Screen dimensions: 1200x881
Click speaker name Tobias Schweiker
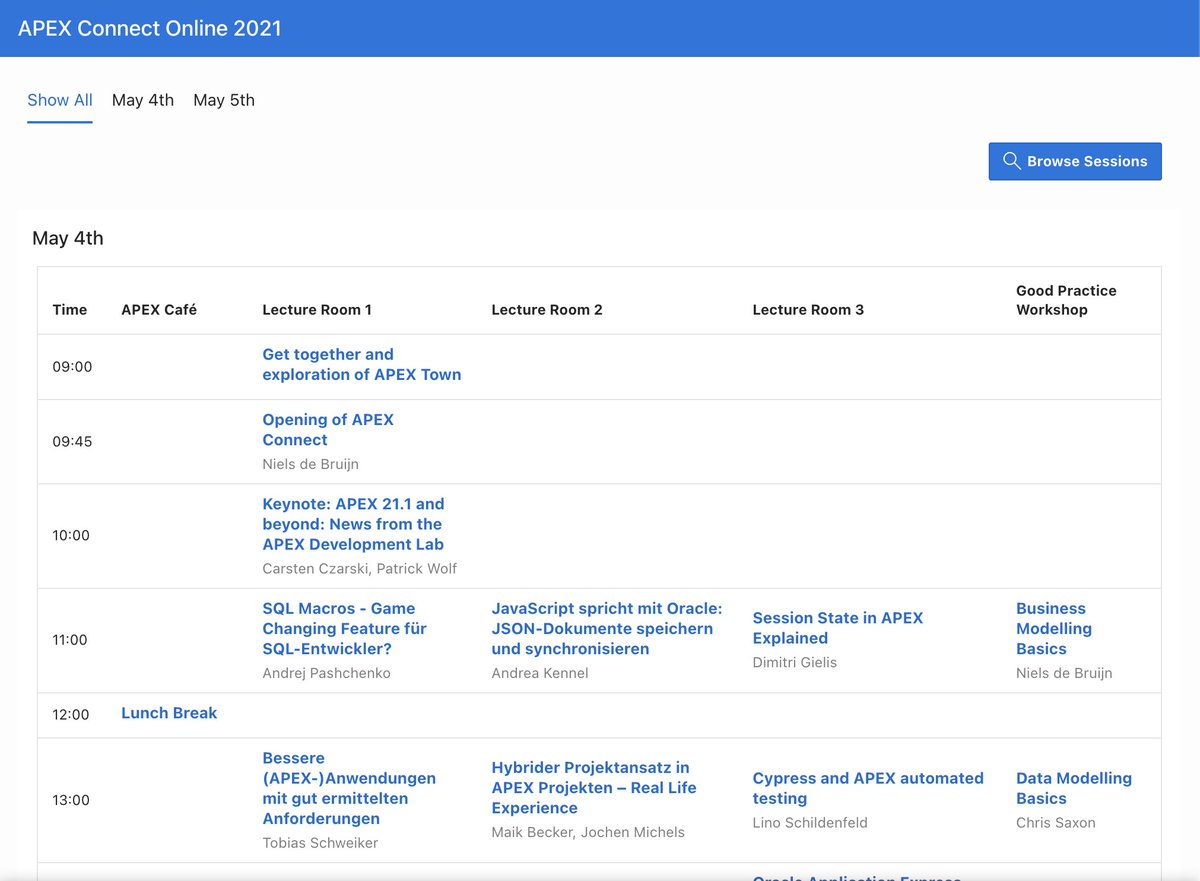320,843
